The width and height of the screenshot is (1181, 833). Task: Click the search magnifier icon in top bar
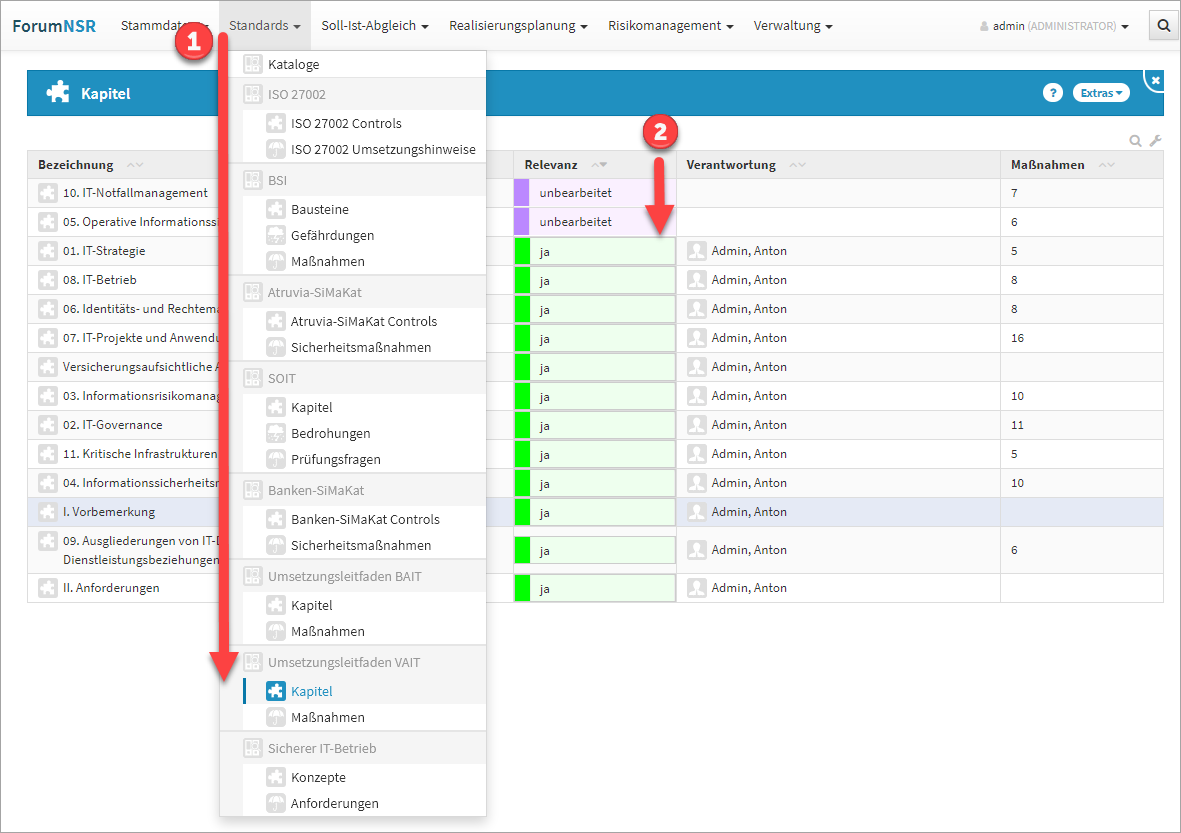(1163, 26)
